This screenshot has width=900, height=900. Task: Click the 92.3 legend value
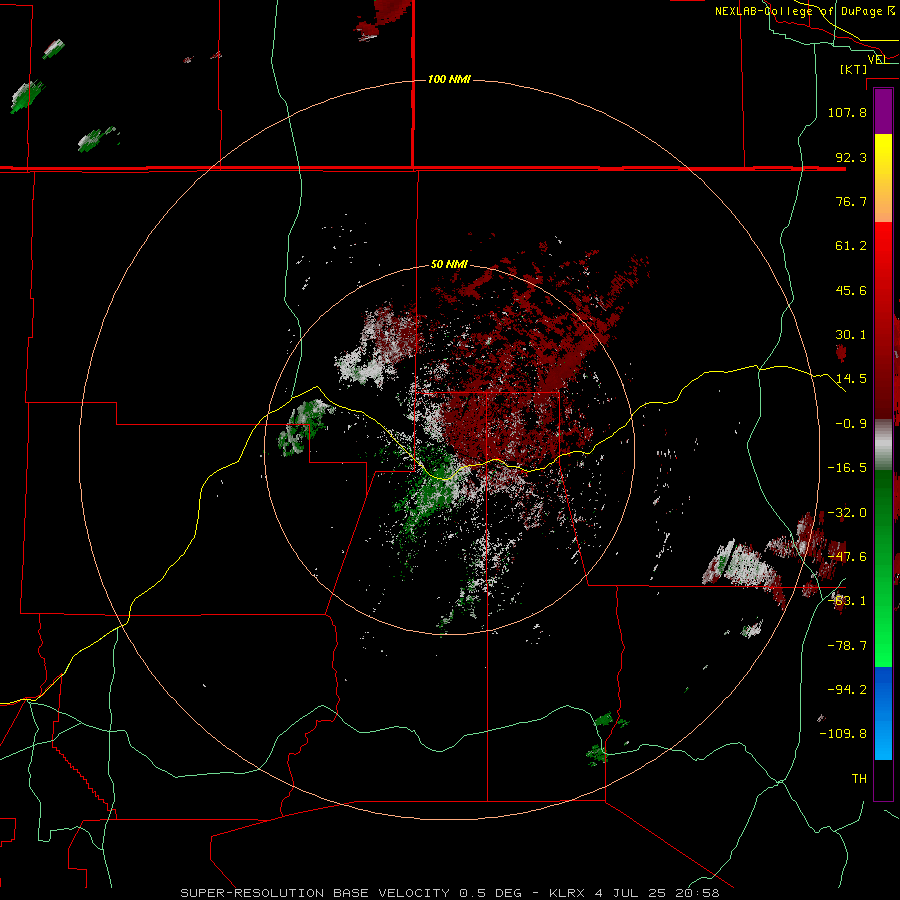(851, 157)
